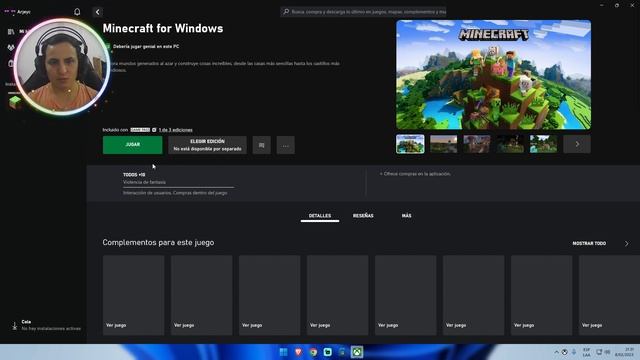Click the icon button next to Elegir edición
640x360 pixels.
262,145
